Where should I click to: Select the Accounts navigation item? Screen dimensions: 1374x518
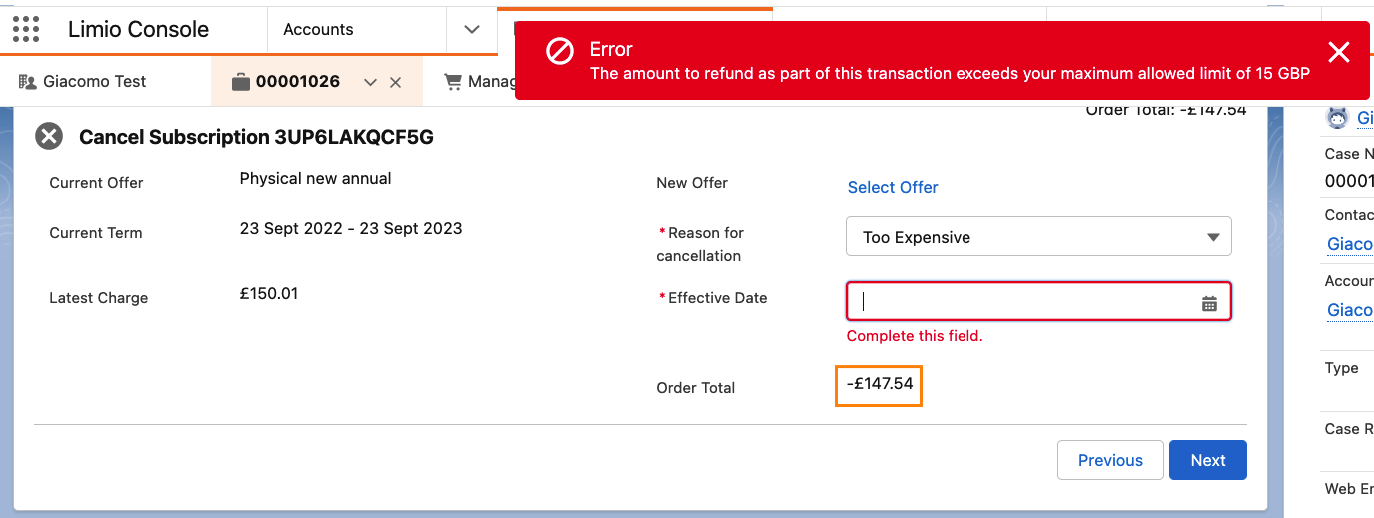pyautogui.click(x=318, y=29)
